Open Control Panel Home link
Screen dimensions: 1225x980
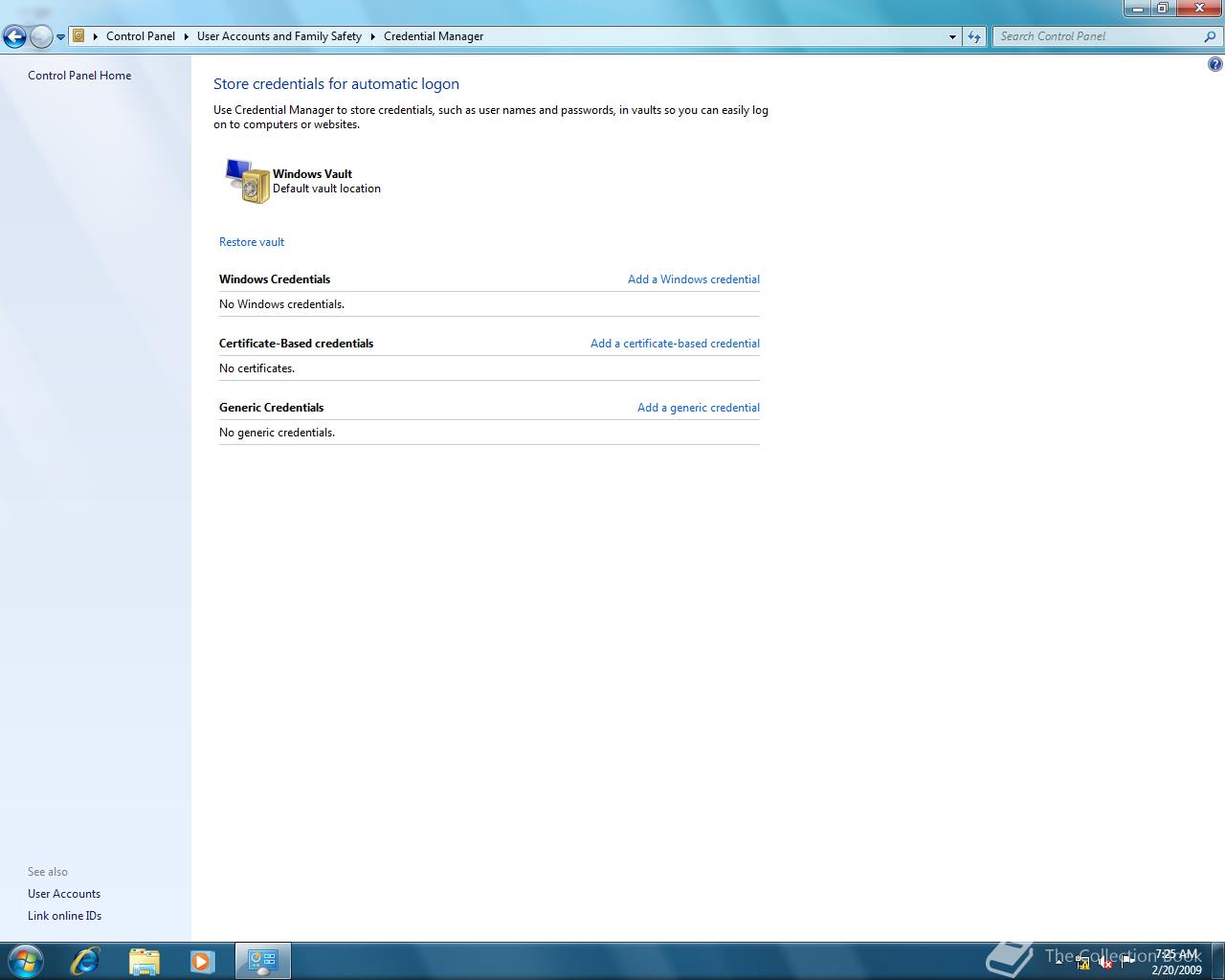[x=79, y=76]
